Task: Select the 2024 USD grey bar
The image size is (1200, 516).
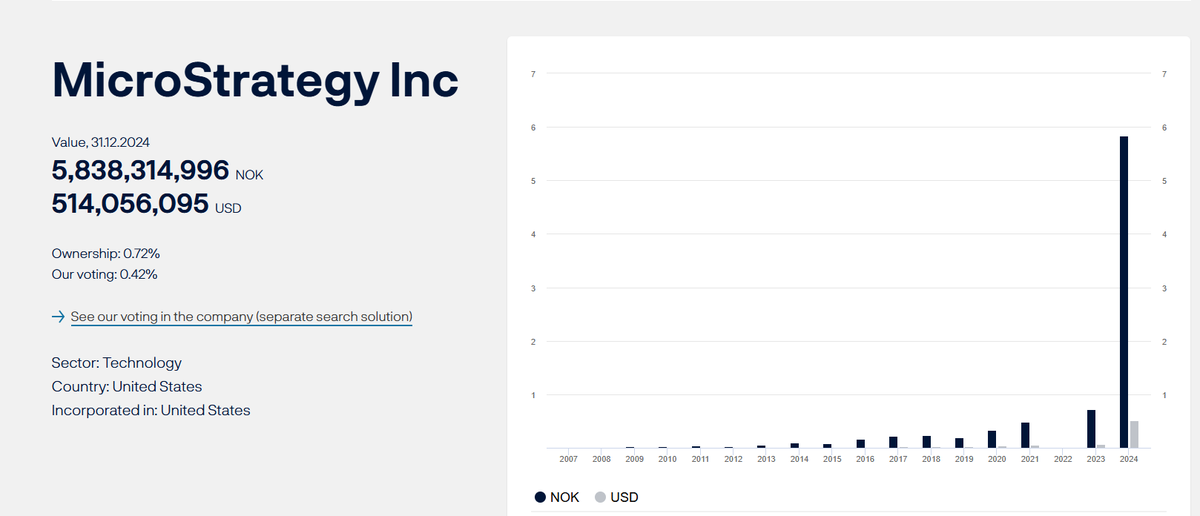Action: [1134, 435]
